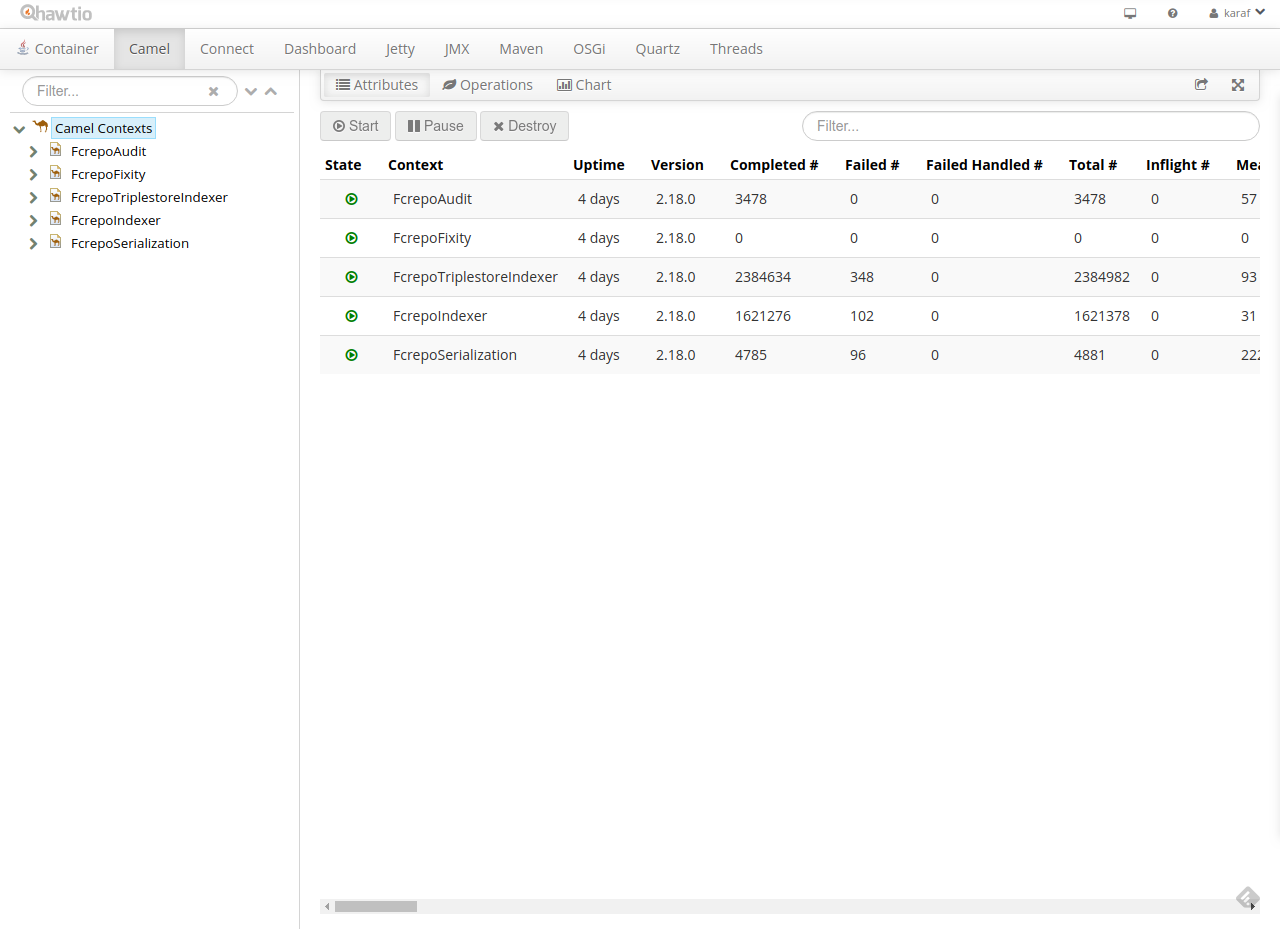Click the FcrepoSerialization context icon in tree

click(56, 242)
